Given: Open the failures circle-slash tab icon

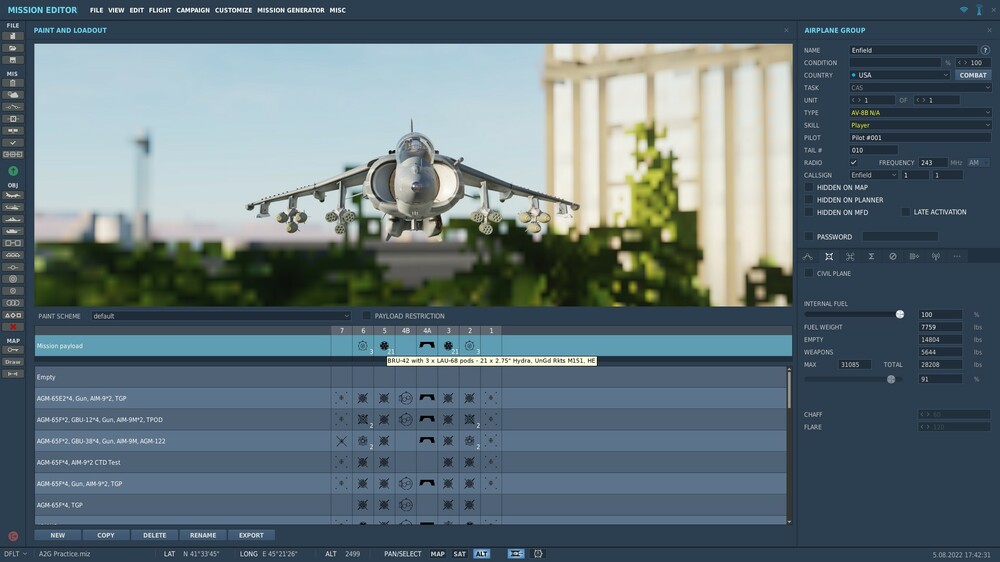Looking at the screenshot, I should point(893,256).
